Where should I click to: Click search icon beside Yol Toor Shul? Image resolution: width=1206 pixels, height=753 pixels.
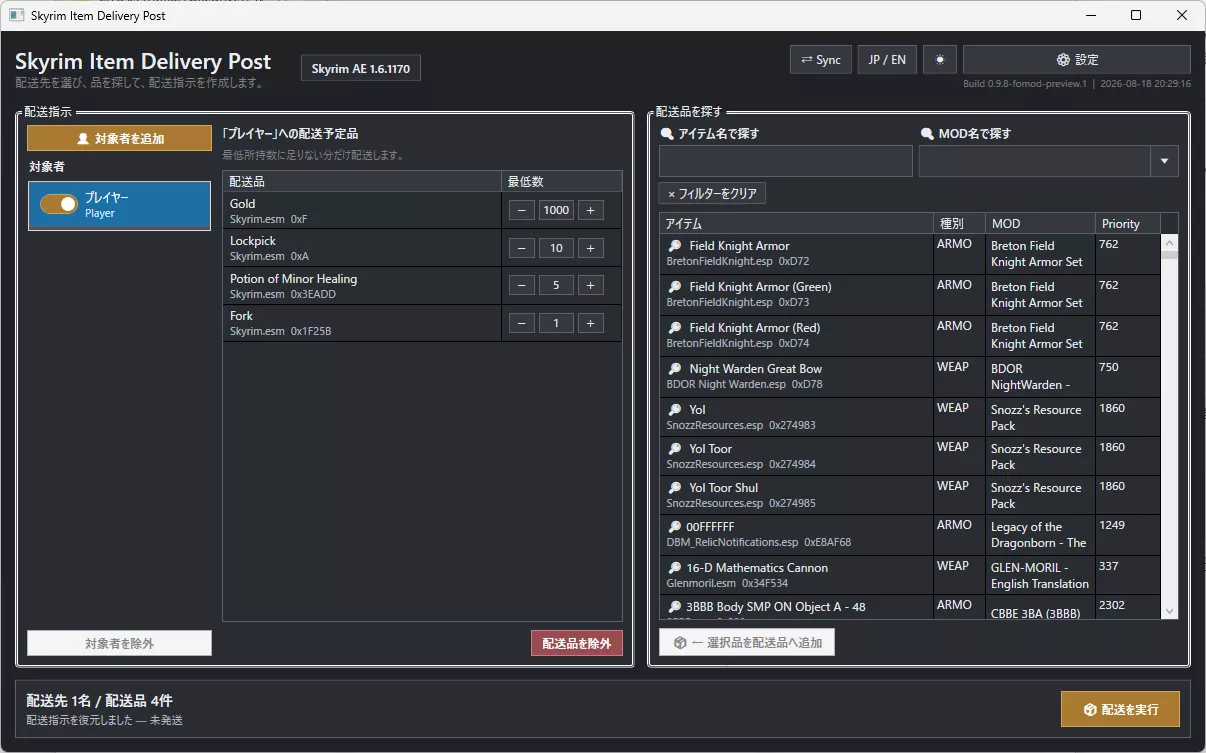click(675, 488)
